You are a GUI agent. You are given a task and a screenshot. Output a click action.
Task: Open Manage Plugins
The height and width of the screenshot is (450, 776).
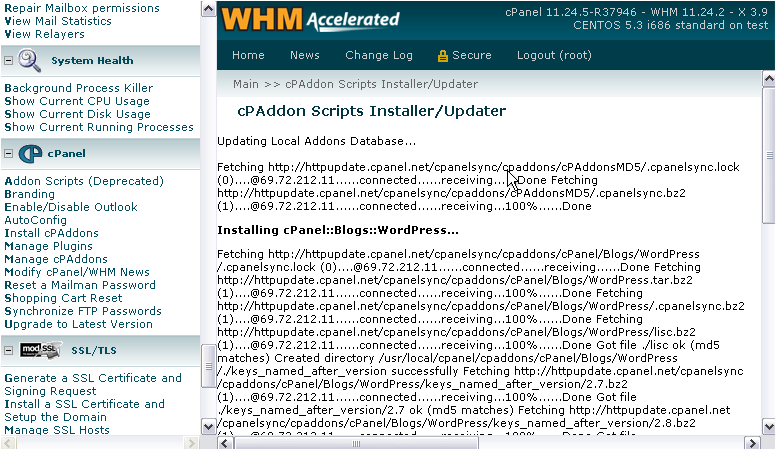tap(48, 246)
